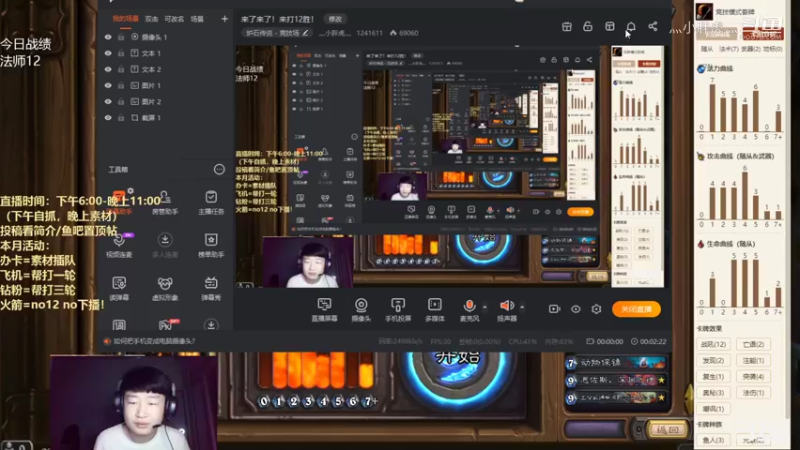Image resolution: width=800 pixels, height=450 pixels.
Task: Expand speaker options arrow
Action: click(522, 307)
